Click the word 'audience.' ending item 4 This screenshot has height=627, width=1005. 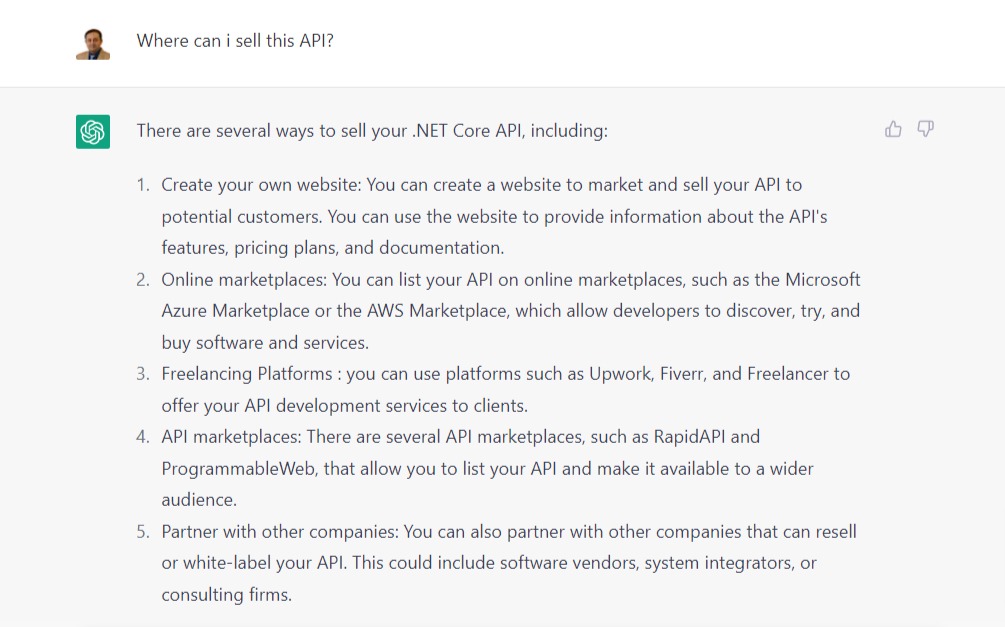(x=199, y=500)
